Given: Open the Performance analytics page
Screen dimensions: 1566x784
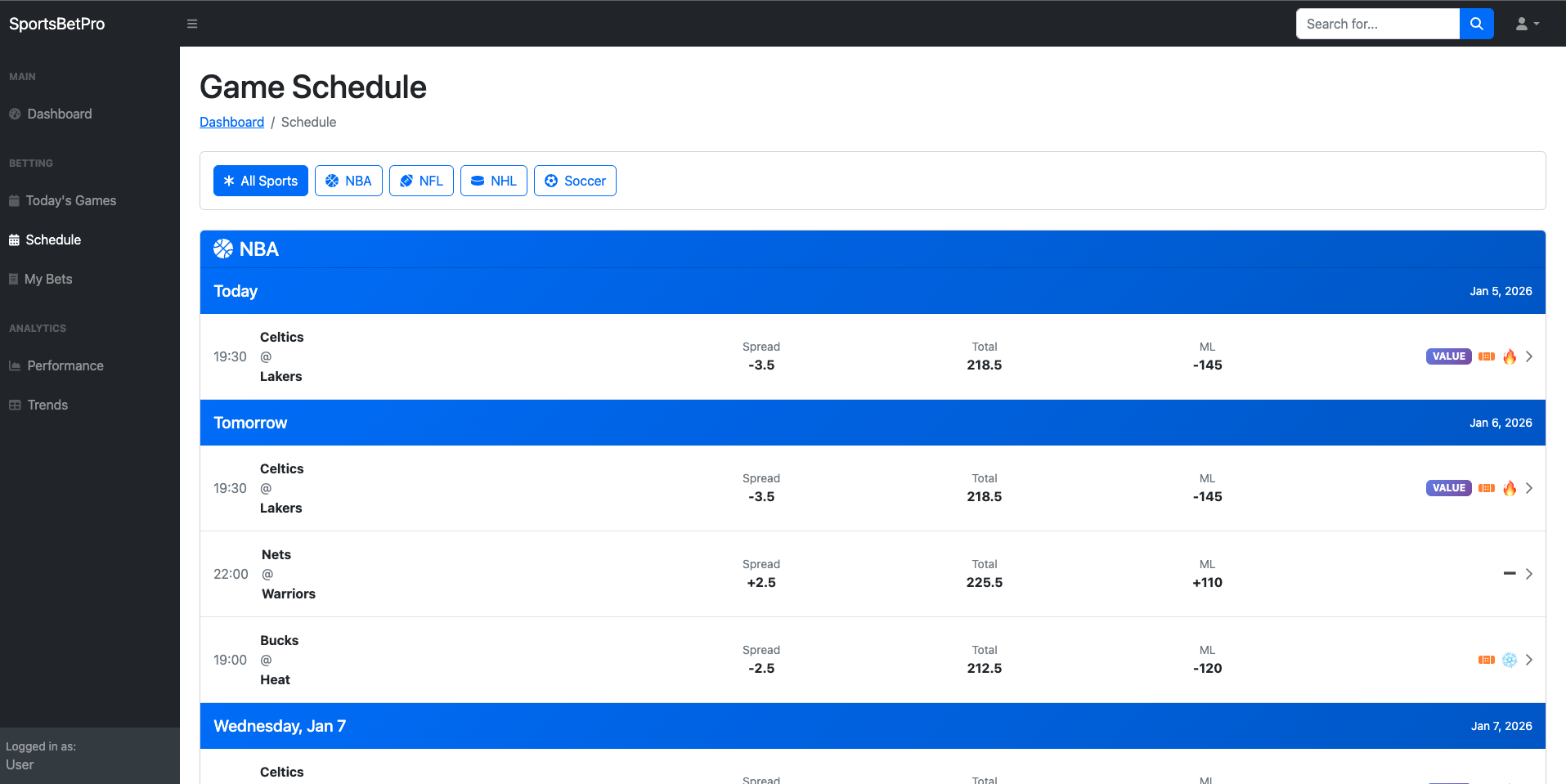Looking at the screenshot, I should 65,365.
